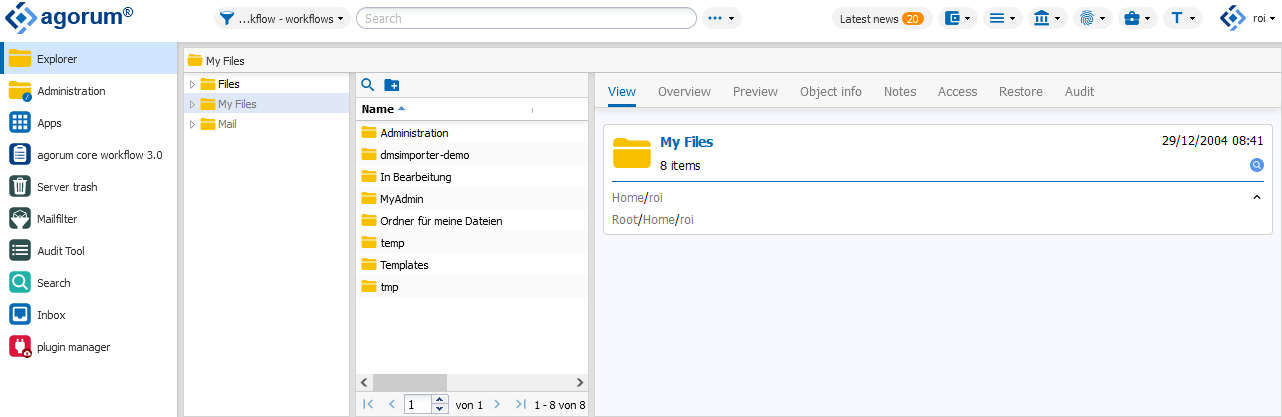Switch to the Object info tab
This screenshot has width=1282, height=417.
pos(831,91)
